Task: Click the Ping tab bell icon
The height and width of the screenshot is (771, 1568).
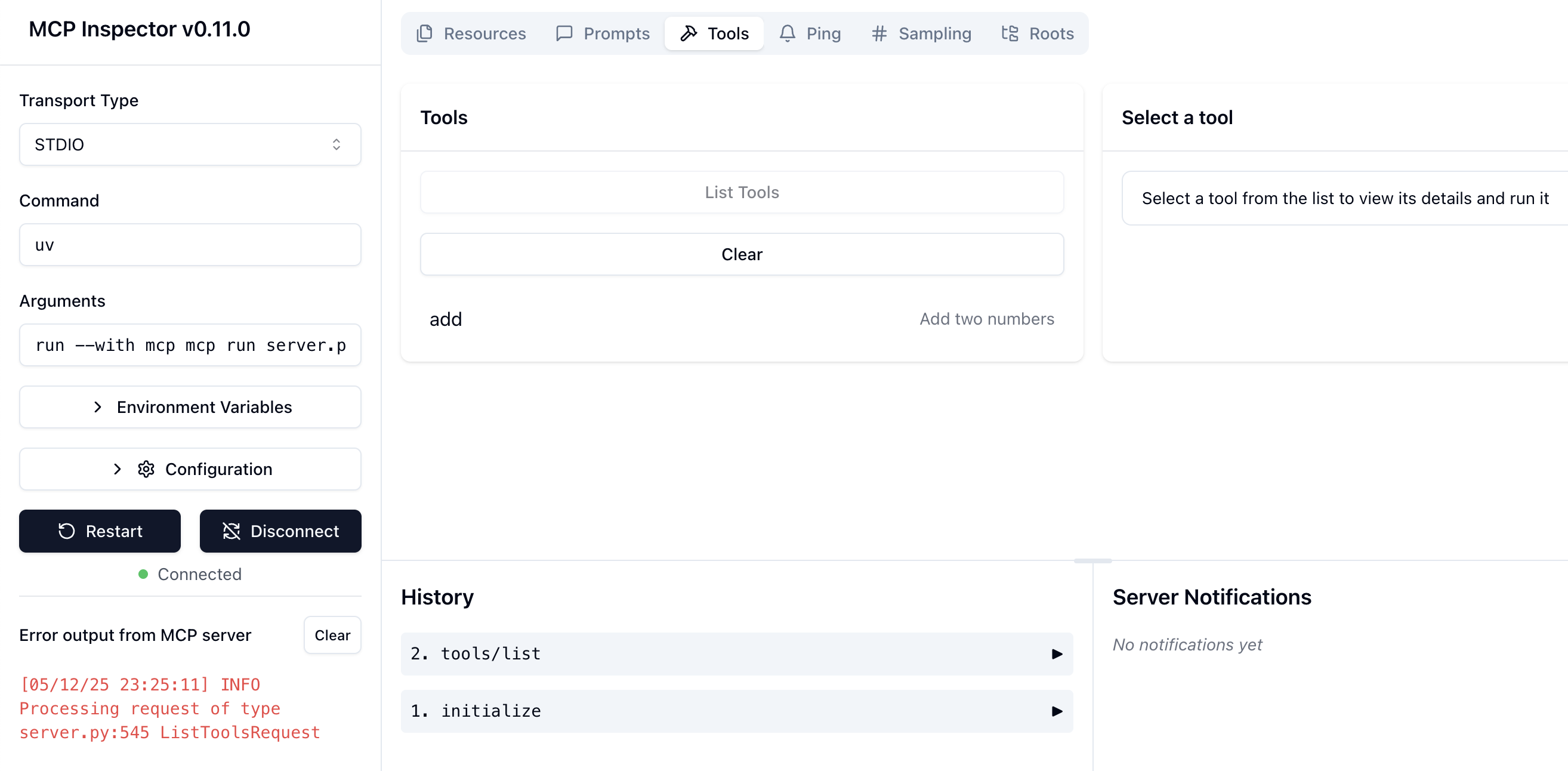Action: (787, 33)
